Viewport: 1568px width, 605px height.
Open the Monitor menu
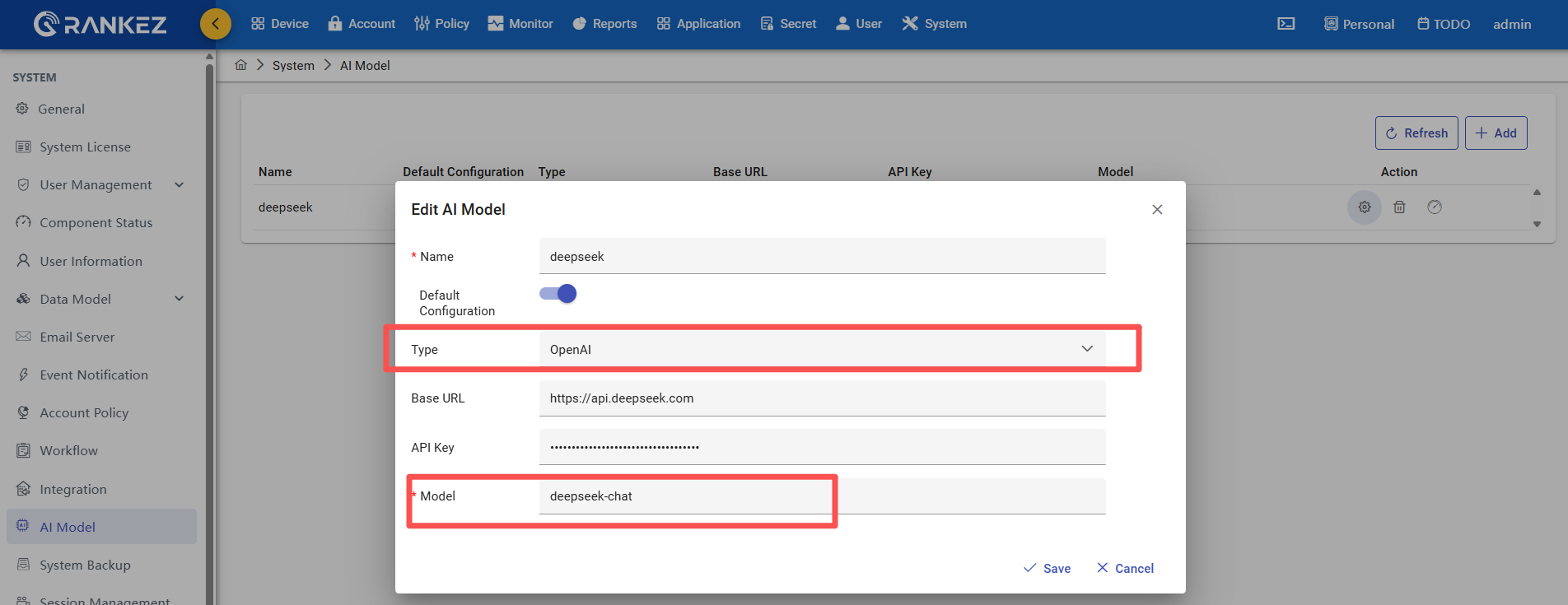click(x=520, y=24)
